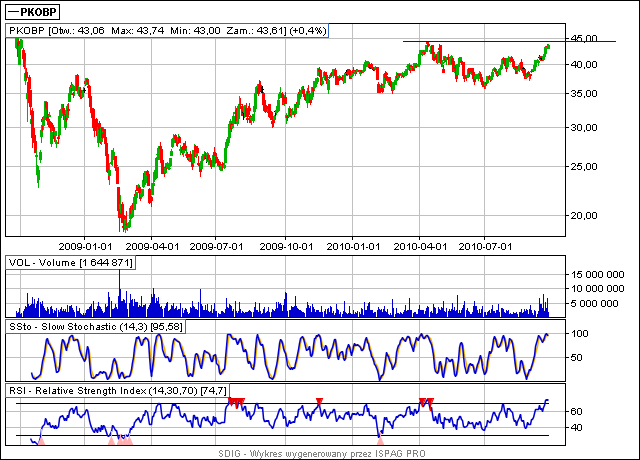Click the 2009-07-01 date label

pos(216,247)
